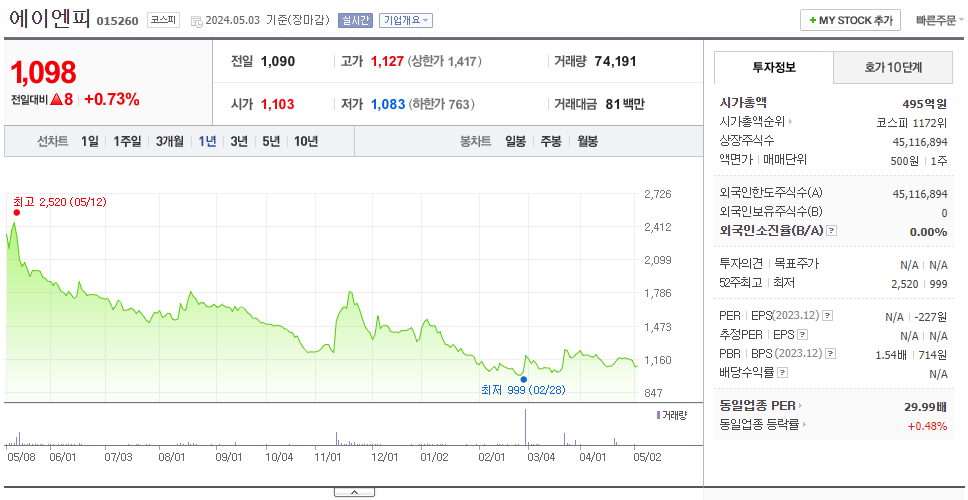This screenshot has width=968, height=500.
Task: Click the 실시간 badge button
Action: (356, 20)
